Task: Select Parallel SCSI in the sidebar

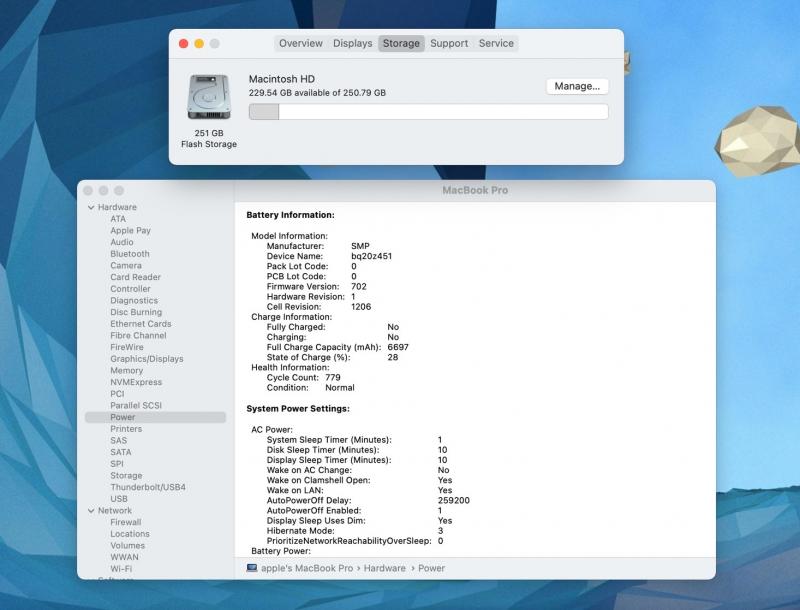Action: coord(136,405)
